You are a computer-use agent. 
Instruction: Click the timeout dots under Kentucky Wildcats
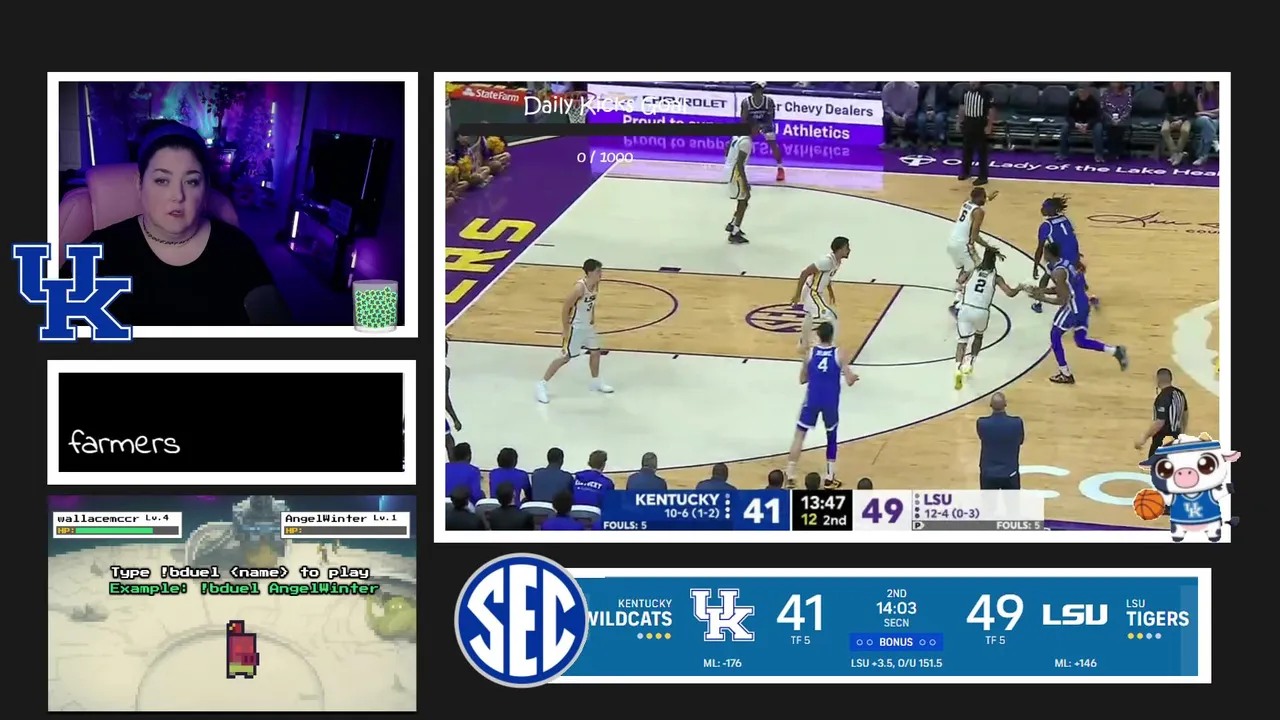654,636
